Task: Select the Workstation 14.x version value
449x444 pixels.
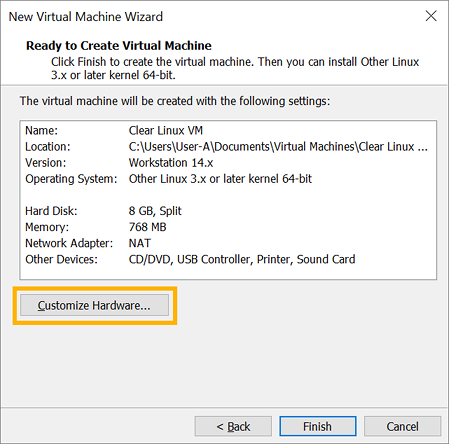Action: coord(171,163)
